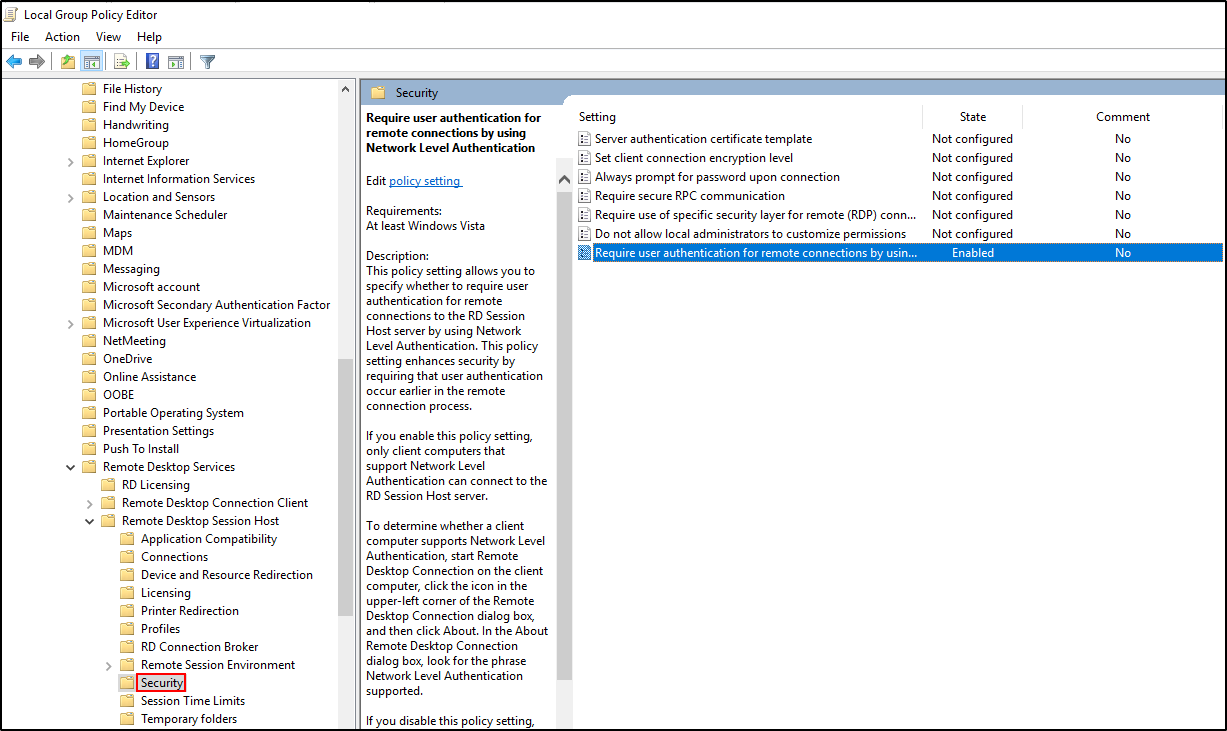Click the Require secure RPC communication icon

[x=585, y=196]
